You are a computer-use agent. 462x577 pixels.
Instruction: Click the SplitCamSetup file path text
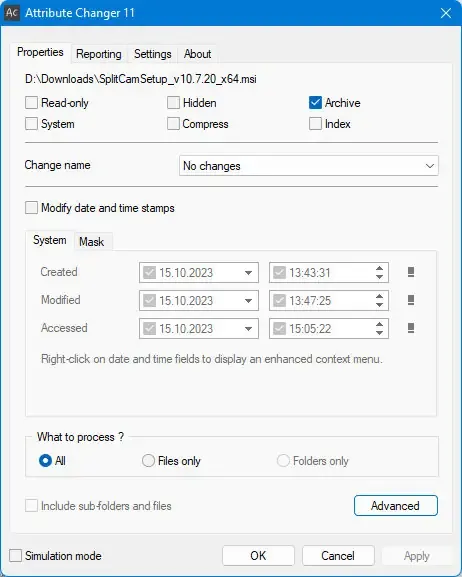[141, 79]
